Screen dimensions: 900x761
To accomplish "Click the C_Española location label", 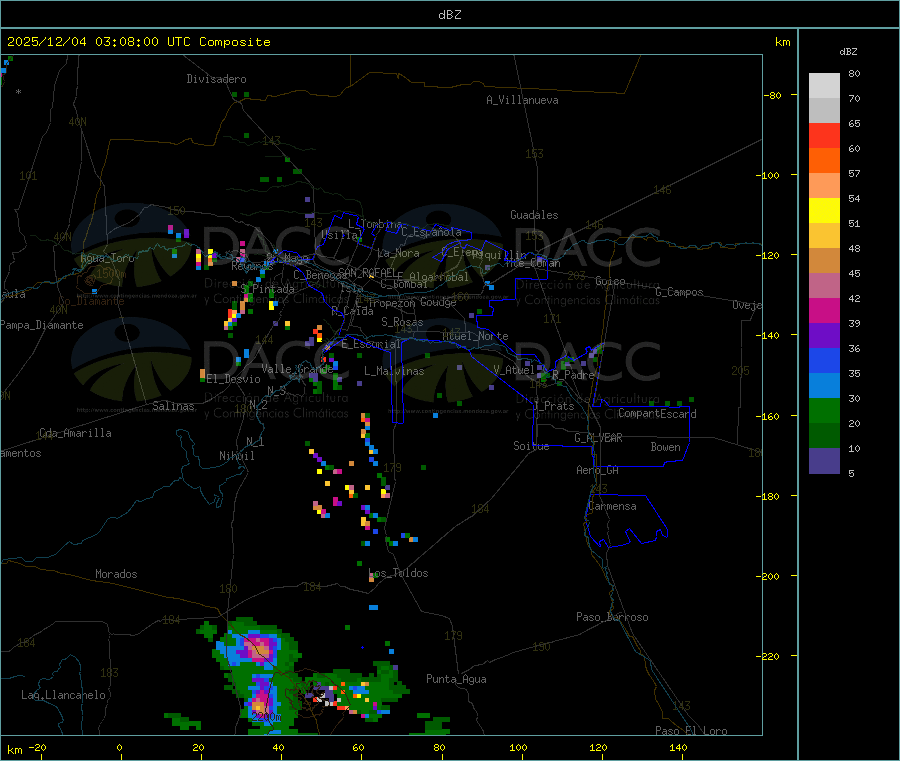I will click(x=432, y=232).
